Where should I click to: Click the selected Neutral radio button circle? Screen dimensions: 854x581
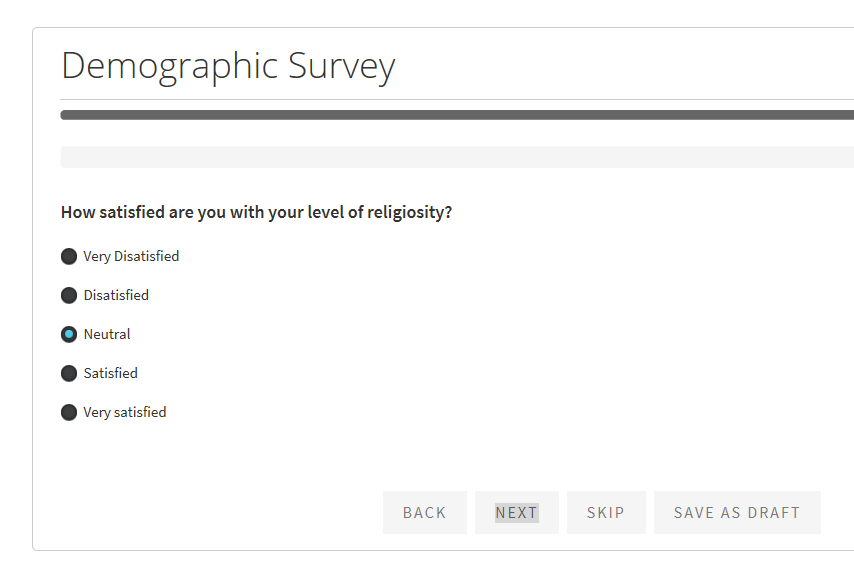[69, 334]
